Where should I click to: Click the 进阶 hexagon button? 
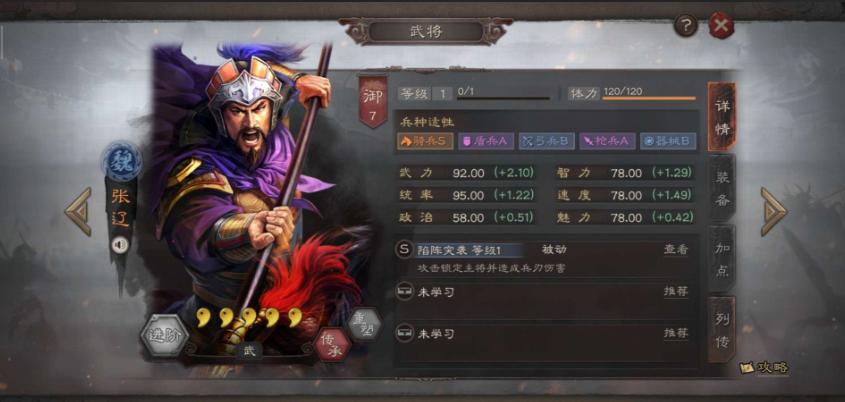(164, 335)
